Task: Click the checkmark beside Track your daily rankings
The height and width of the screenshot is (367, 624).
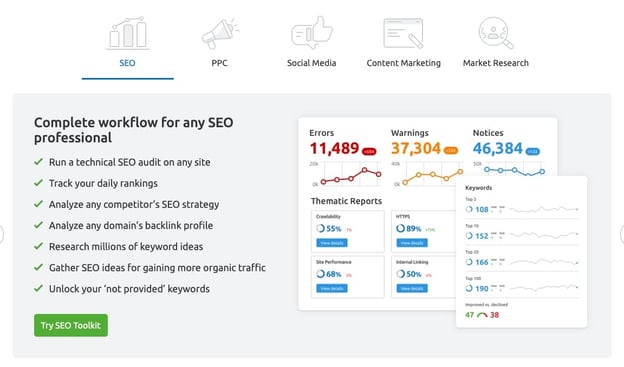Action: pyautogui.click(x=38, y=183)
